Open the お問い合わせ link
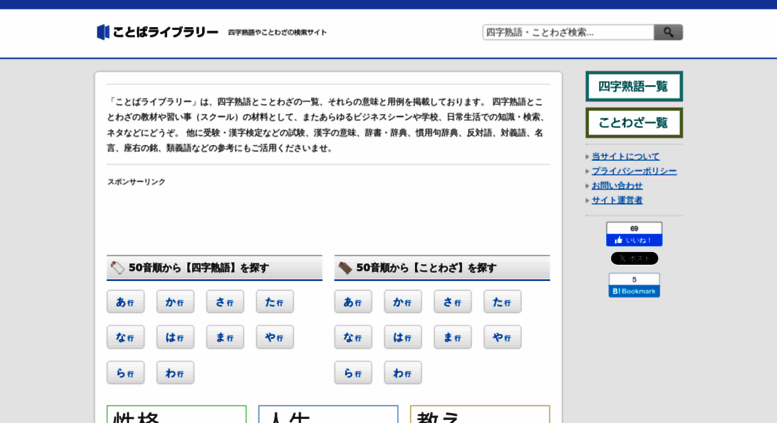 coord(617,186)
